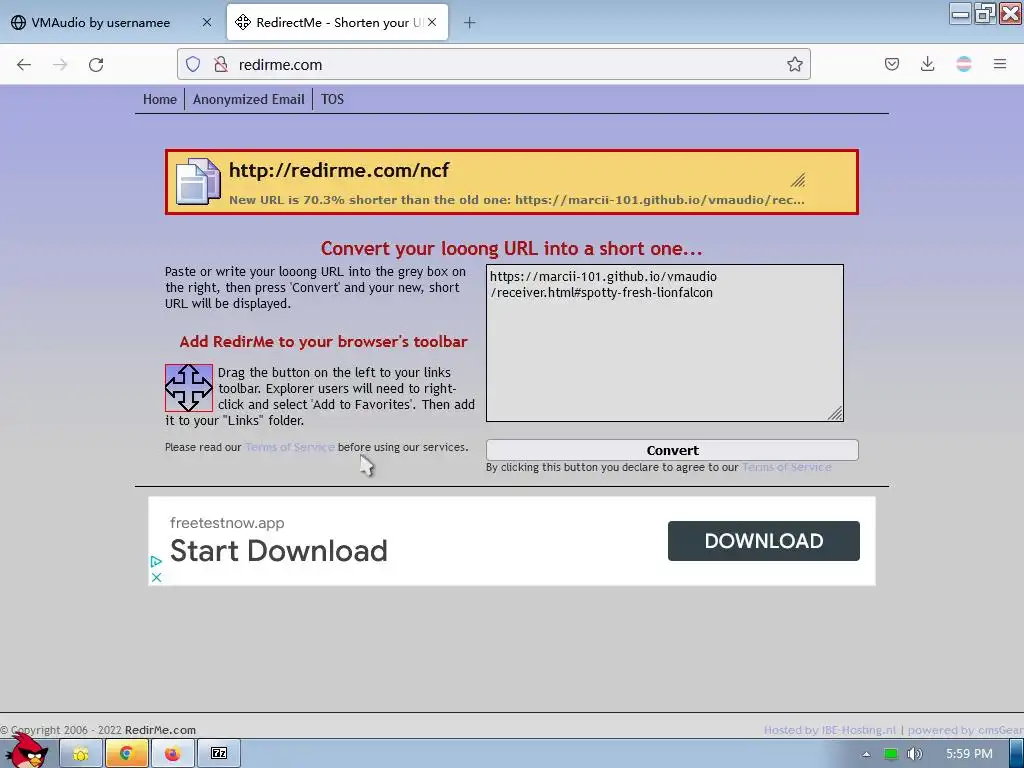Image resolution: width=1024 pixels, height=768 pixels.
Task: Open Terms of Service link below Convert
Action: click(x=787, y=468)
